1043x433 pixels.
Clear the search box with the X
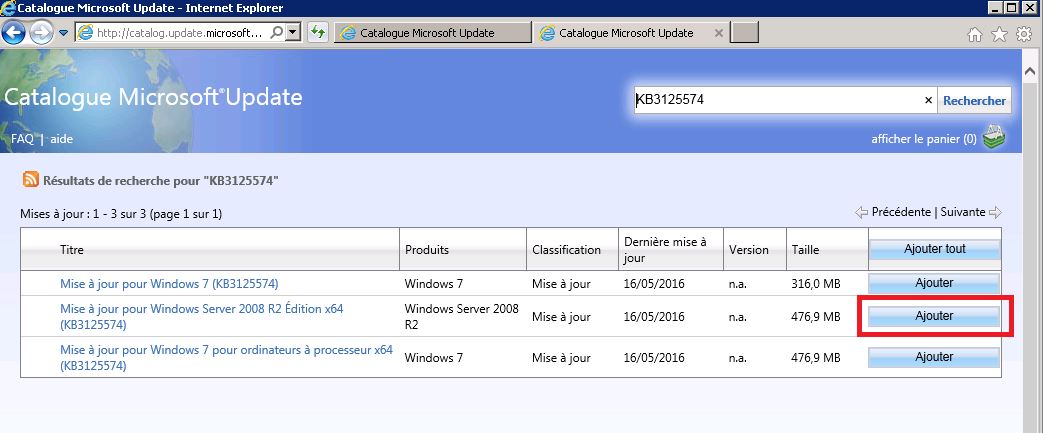point(929,100)
